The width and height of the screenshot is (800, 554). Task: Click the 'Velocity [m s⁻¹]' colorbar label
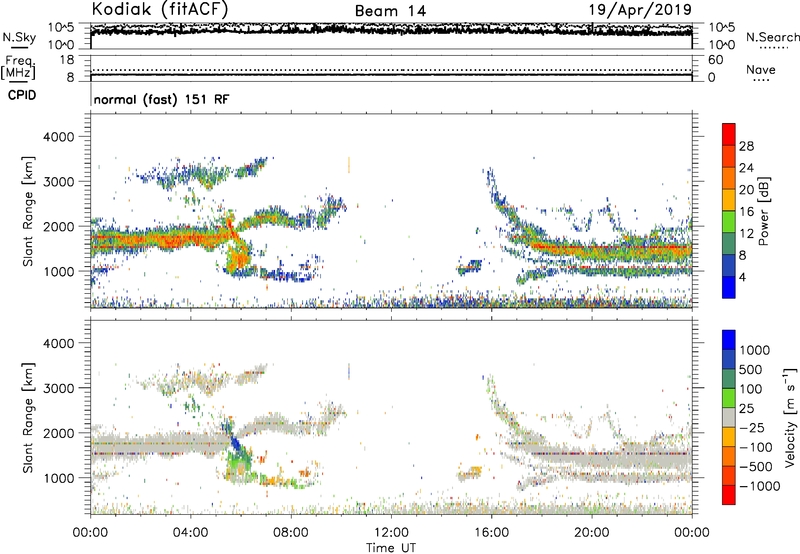790,417
